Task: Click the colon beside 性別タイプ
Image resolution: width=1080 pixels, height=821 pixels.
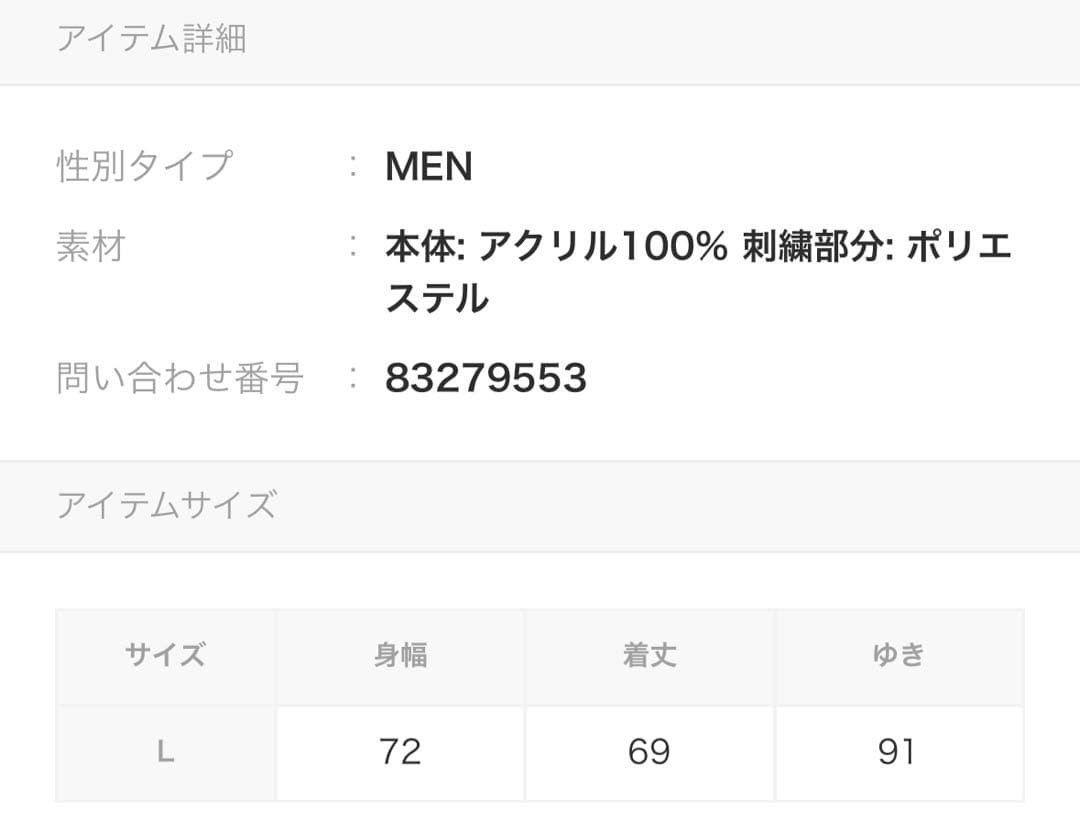Action: tap(354, 167)
